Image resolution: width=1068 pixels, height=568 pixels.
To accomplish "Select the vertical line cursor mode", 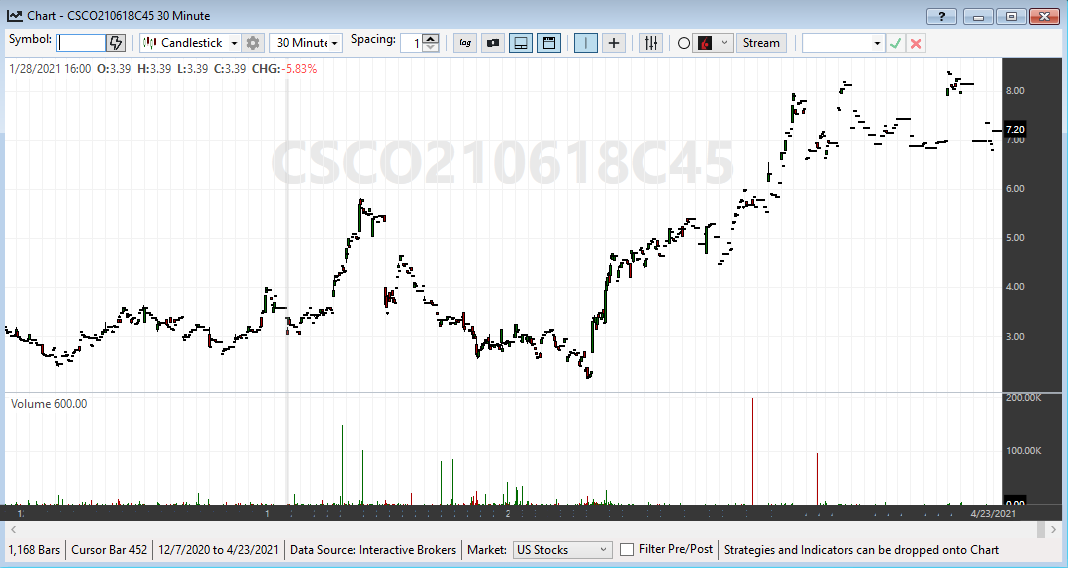I will (586, 43).
